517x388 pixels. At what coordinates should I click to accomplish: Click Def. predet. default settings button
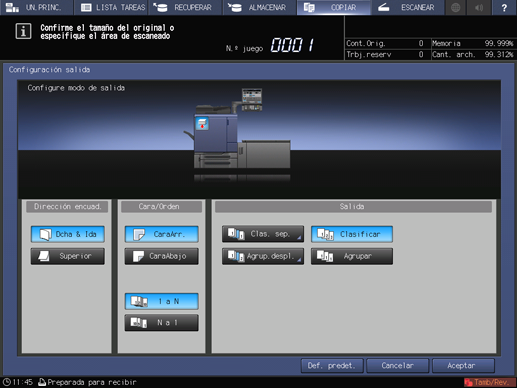click(x=332, y=366)
